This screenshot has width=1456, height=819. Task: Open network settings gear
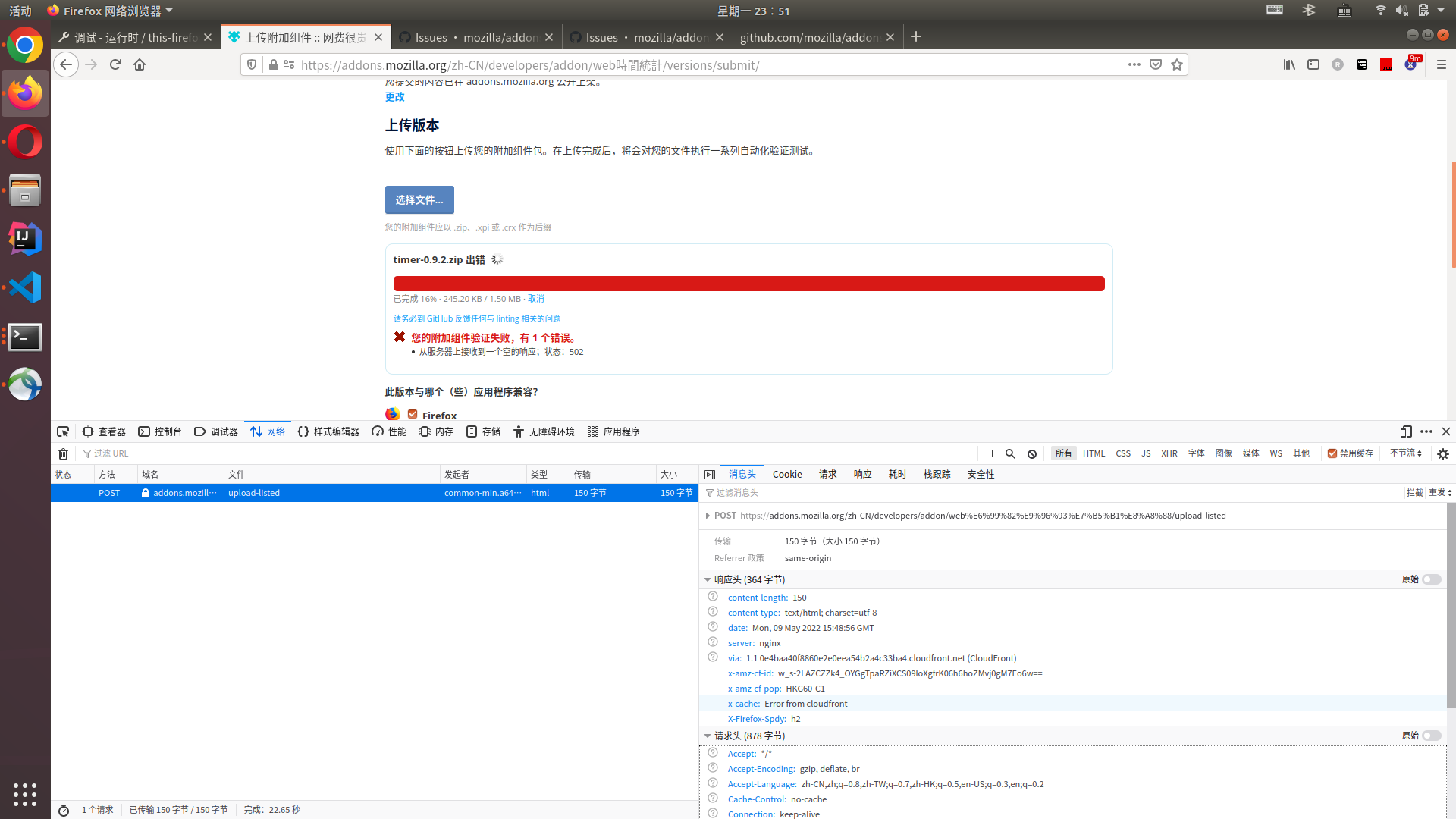(1443, 453)
